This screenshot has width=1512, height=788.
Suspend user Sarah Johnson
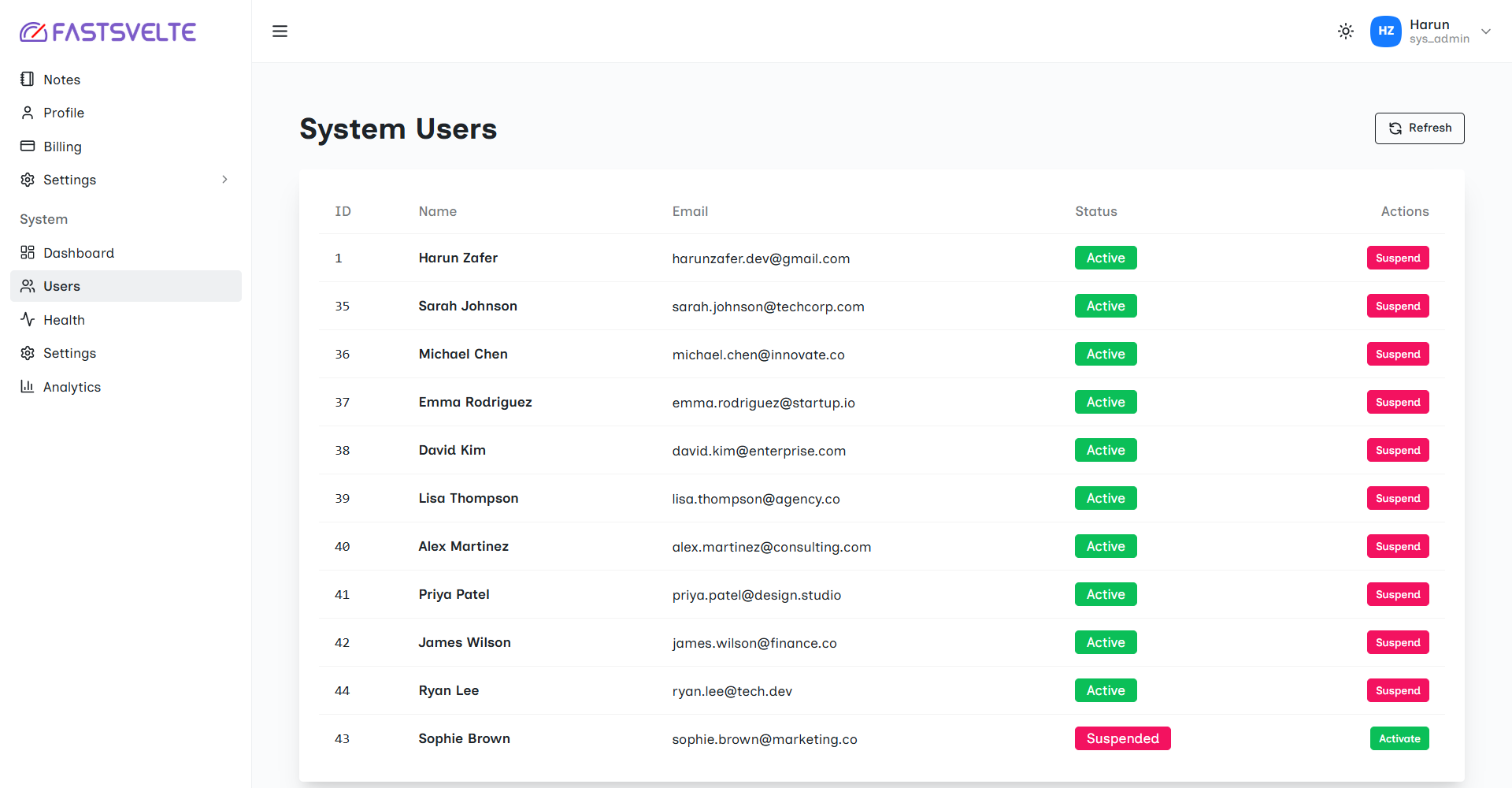tap(1397, 306)
